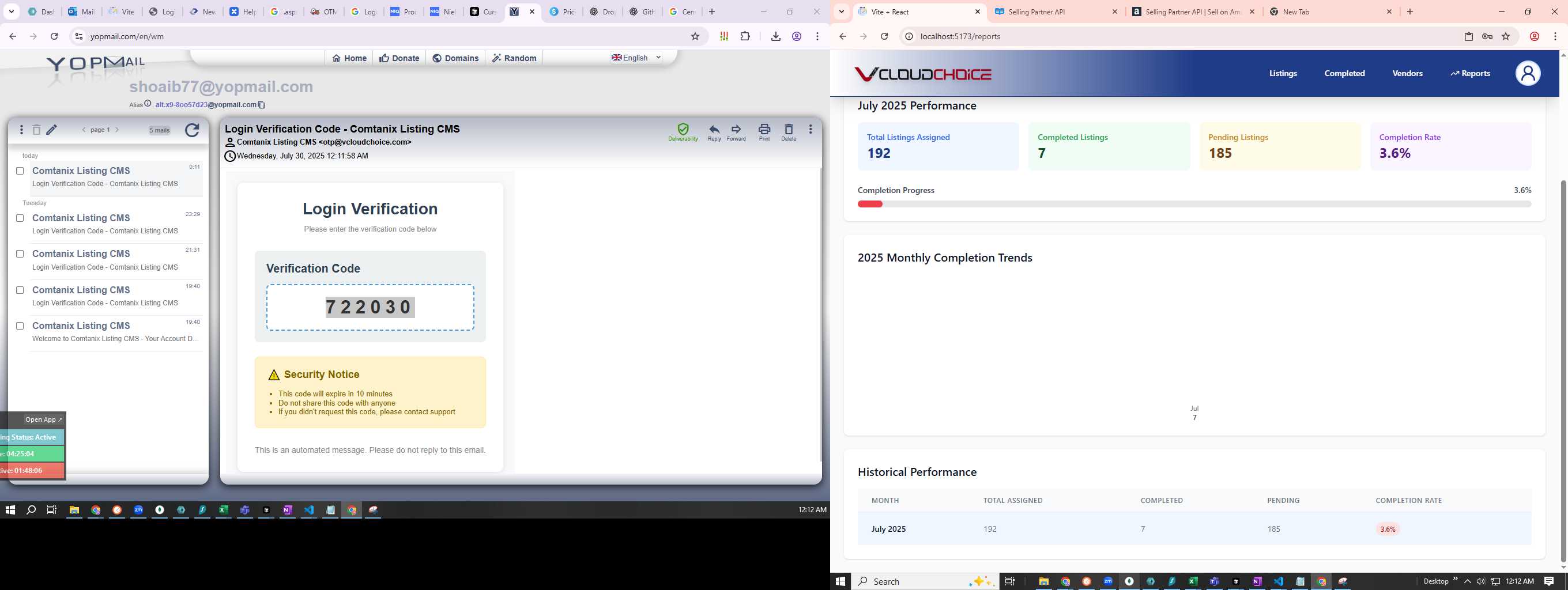1568x590 pixels.
Task: Go to next inbox page chevron
Action: [117, 130]
